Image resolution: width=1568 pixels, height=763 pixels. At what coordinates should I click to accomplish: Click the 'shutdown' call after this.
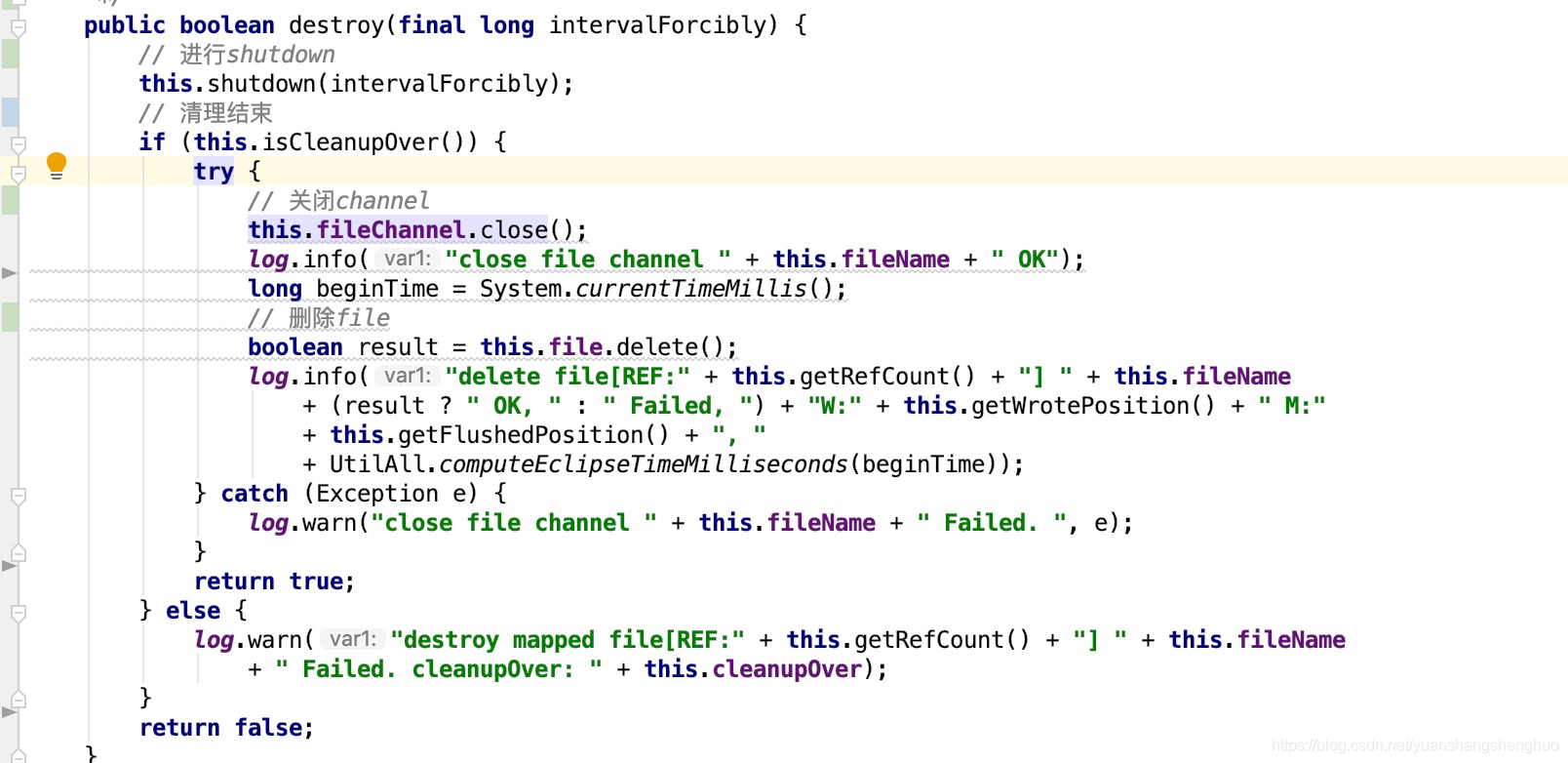262,84
